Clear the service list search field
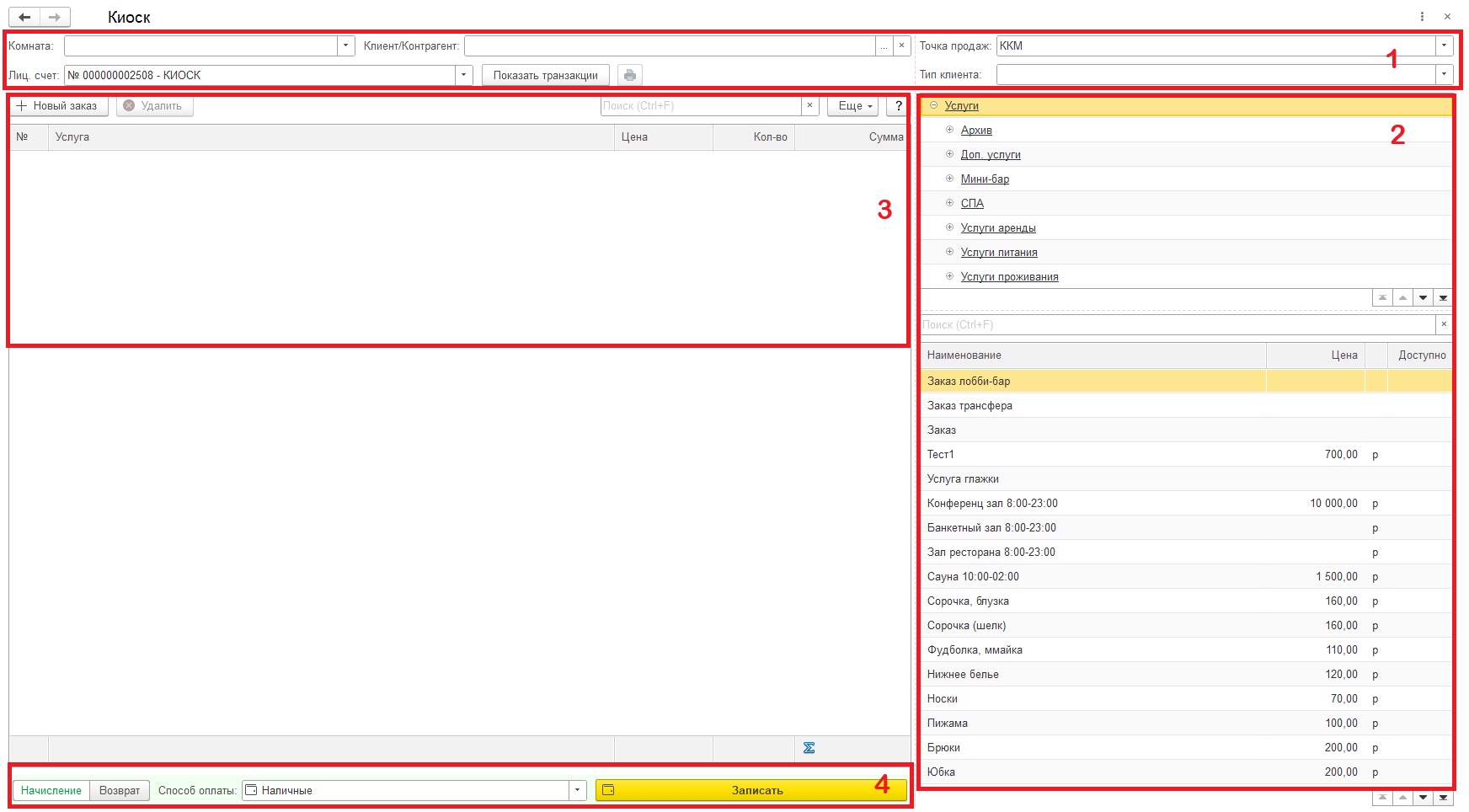The height and width of the screenshot is (812, 1469). click(1444, 324)
